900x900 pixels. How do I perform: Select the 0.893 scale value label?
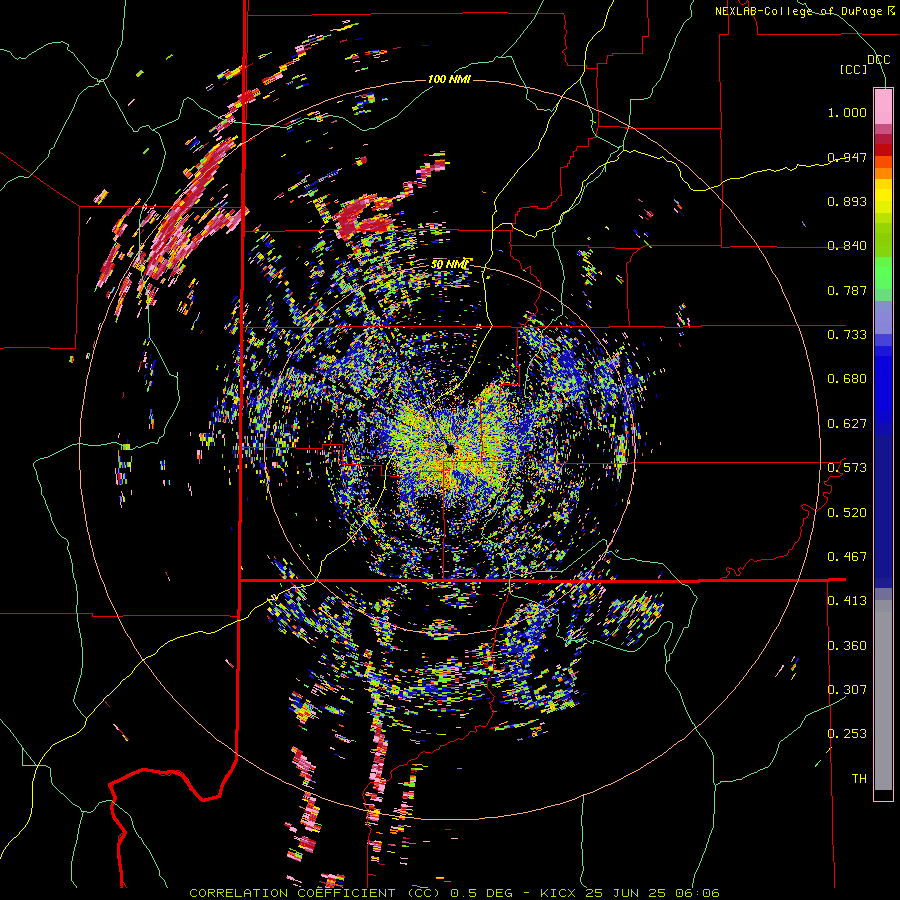847,201
